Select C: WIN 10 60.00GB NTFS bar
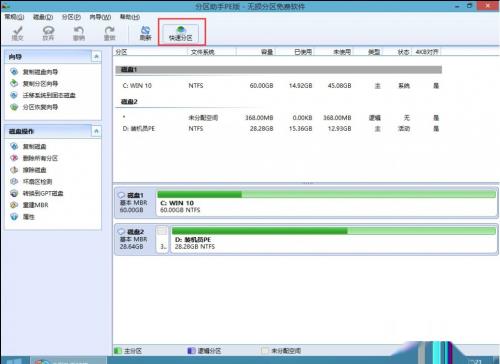Screen dimensions: 500x364 click(327, 203)
